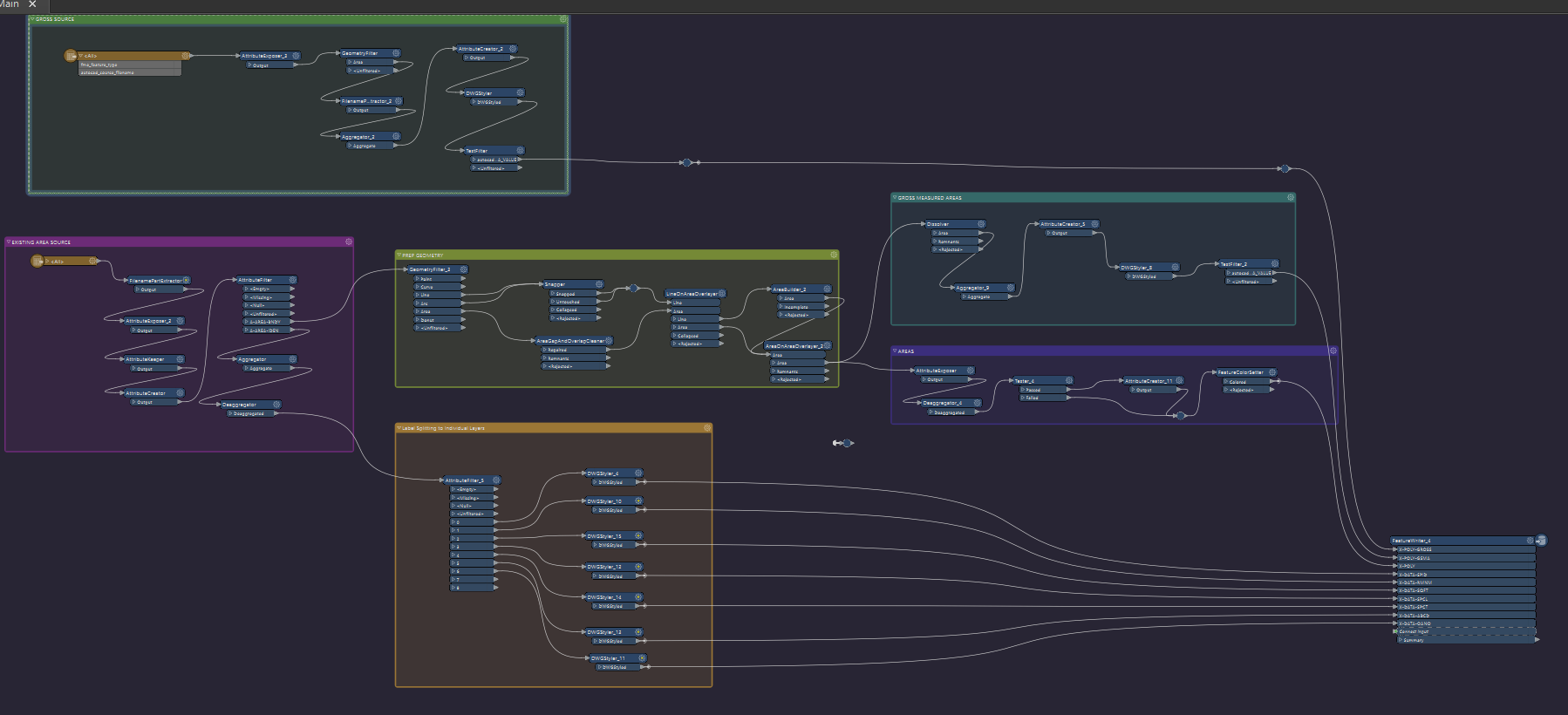Click junction node on TestFilter output line
This screenshot has height=715, width=1568.
[686, 162]
